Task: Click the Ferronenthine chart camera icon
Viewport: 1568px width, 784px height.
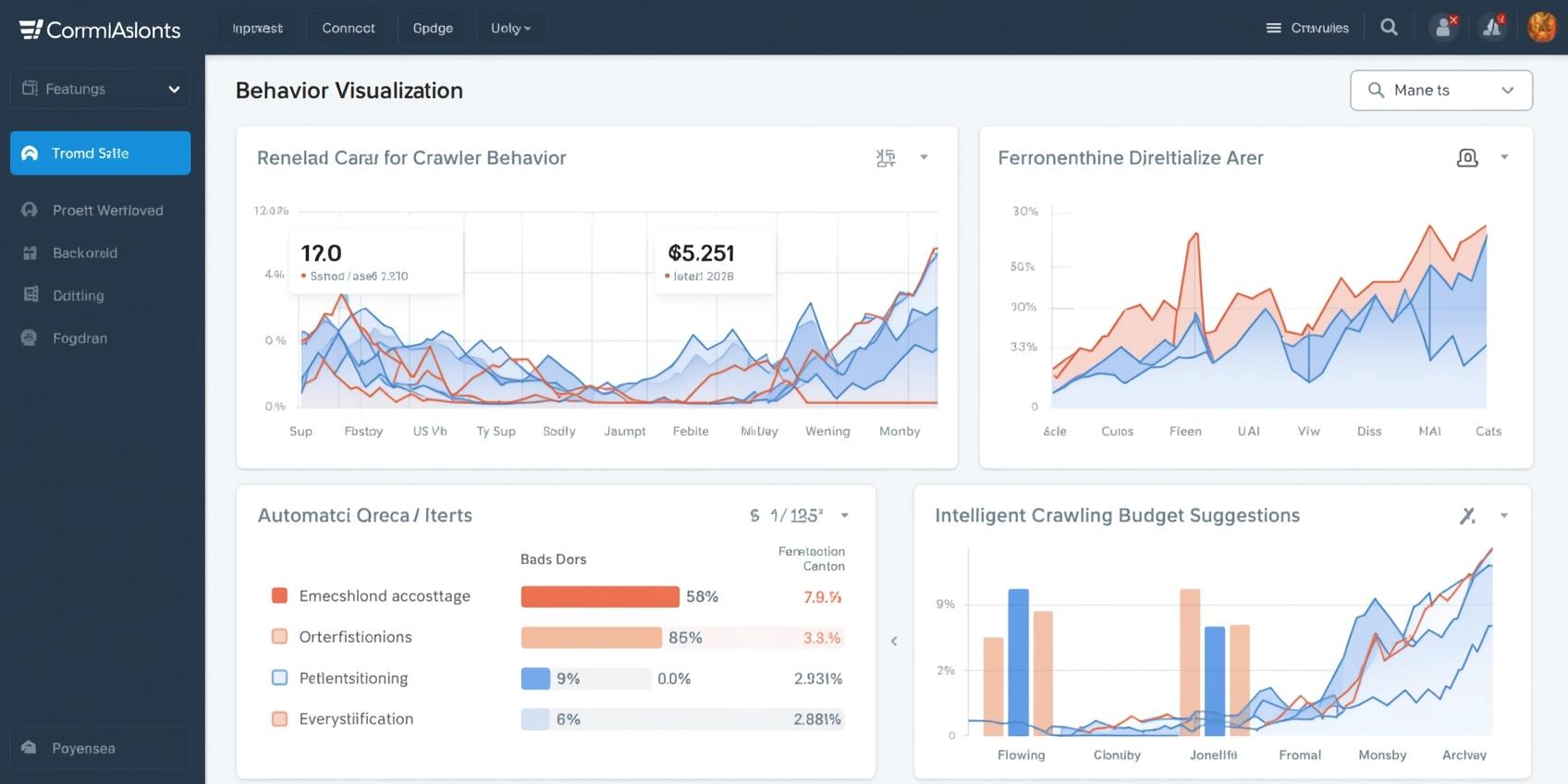Action: click(1467, 158)
